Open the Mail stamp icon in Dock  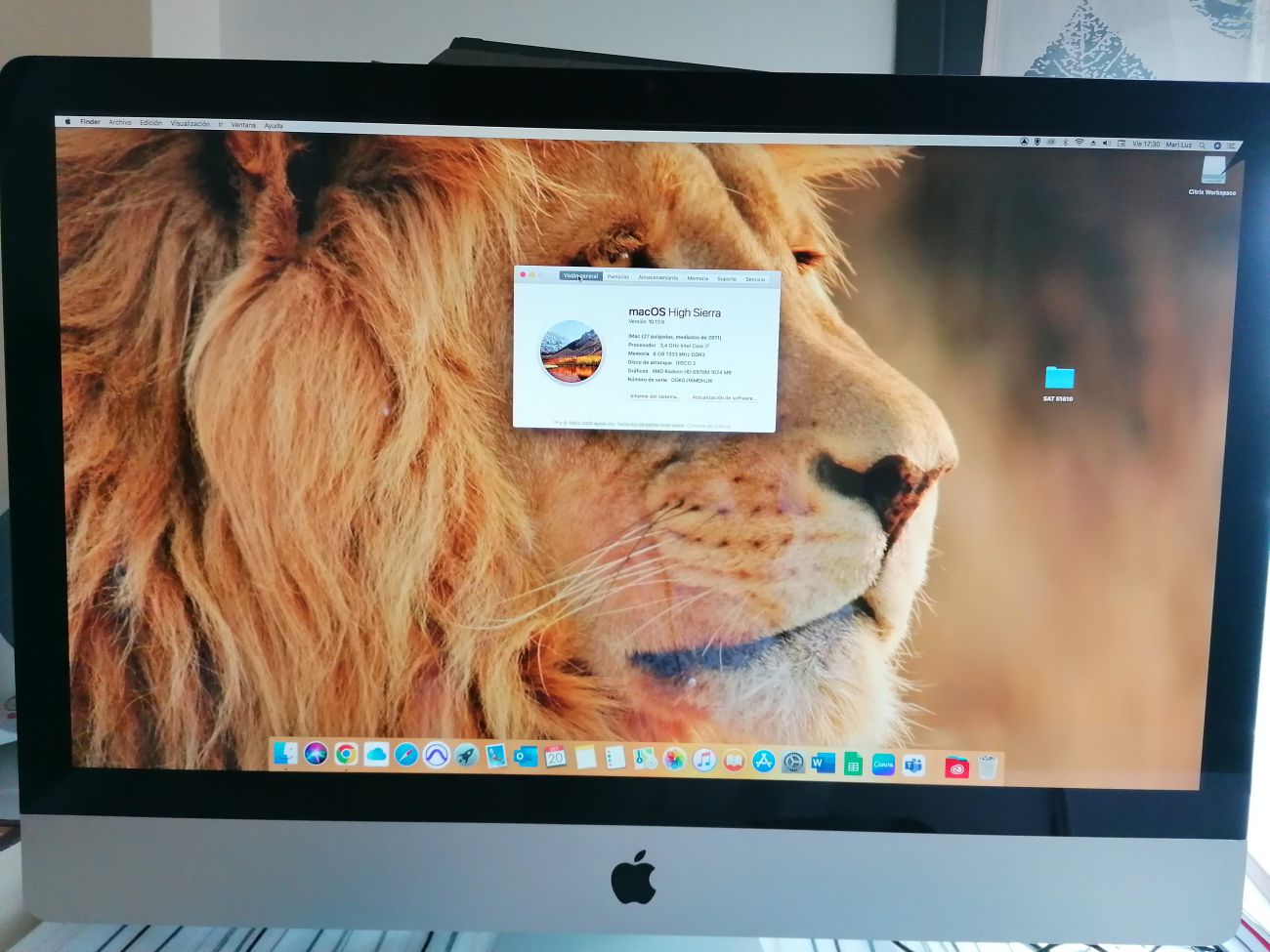tap(496, 756)
